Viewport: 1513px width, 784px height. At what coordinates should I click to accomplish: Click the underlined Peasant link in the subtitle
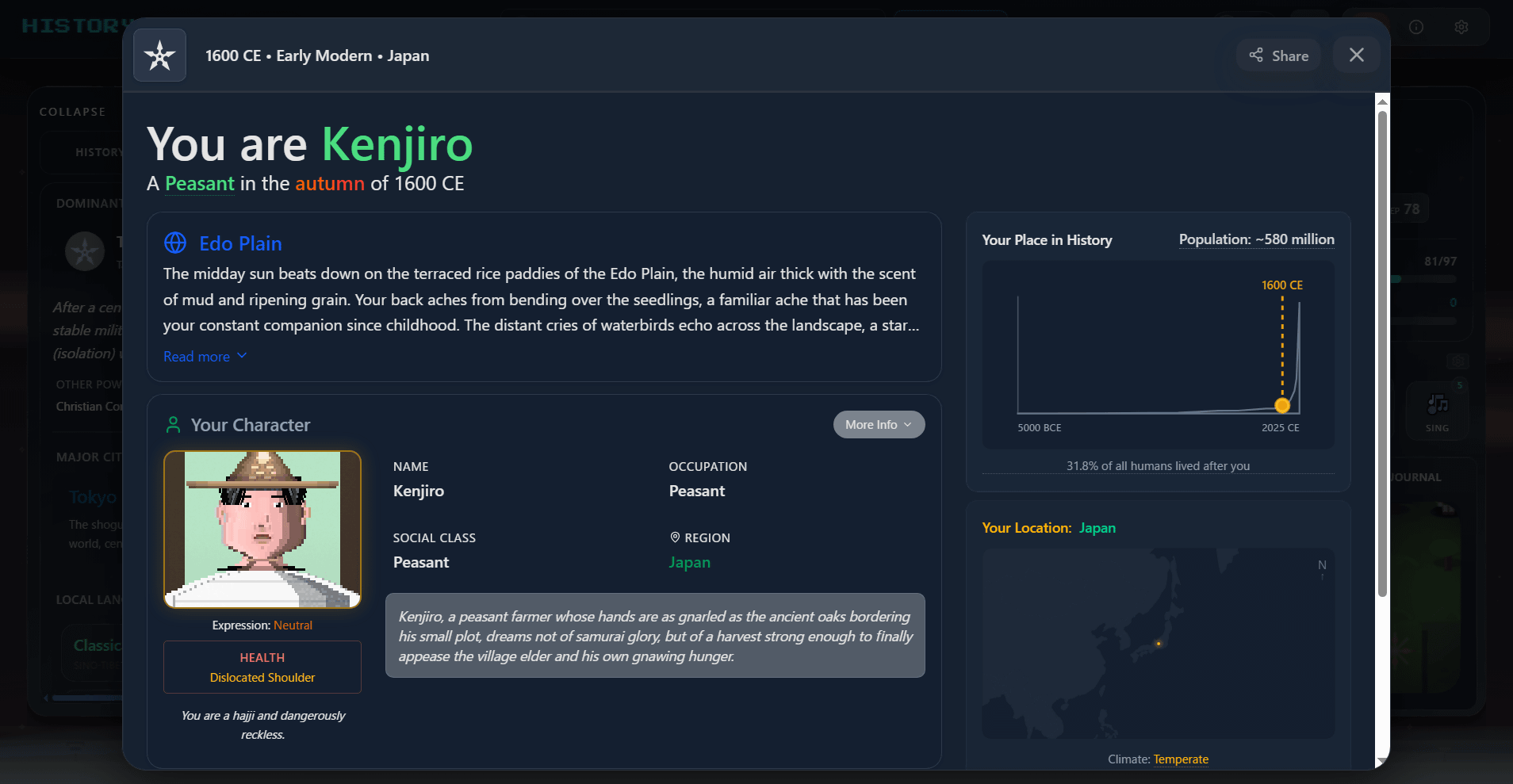[200, 184]
